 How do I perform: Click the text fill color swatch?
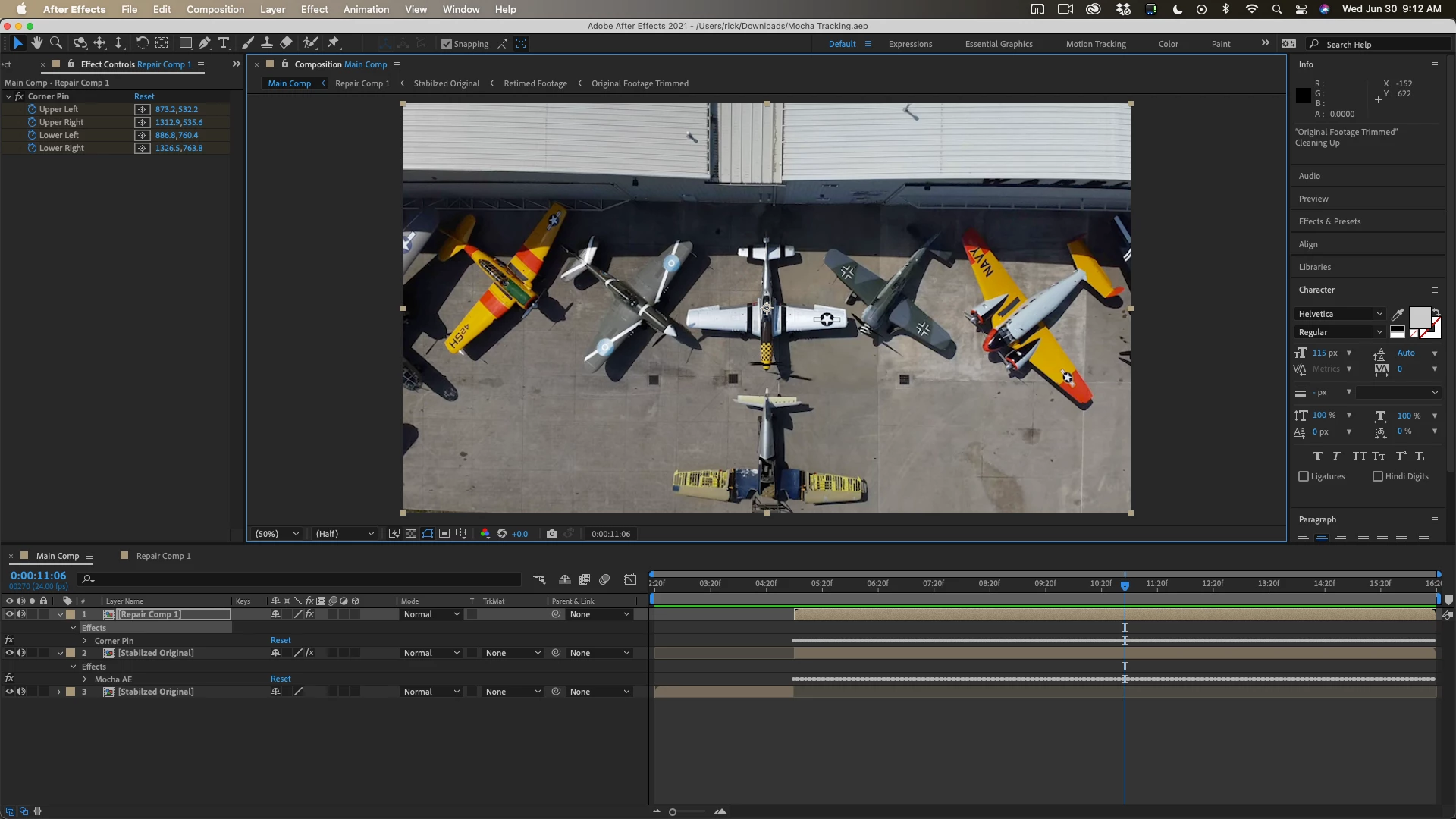1420,317
